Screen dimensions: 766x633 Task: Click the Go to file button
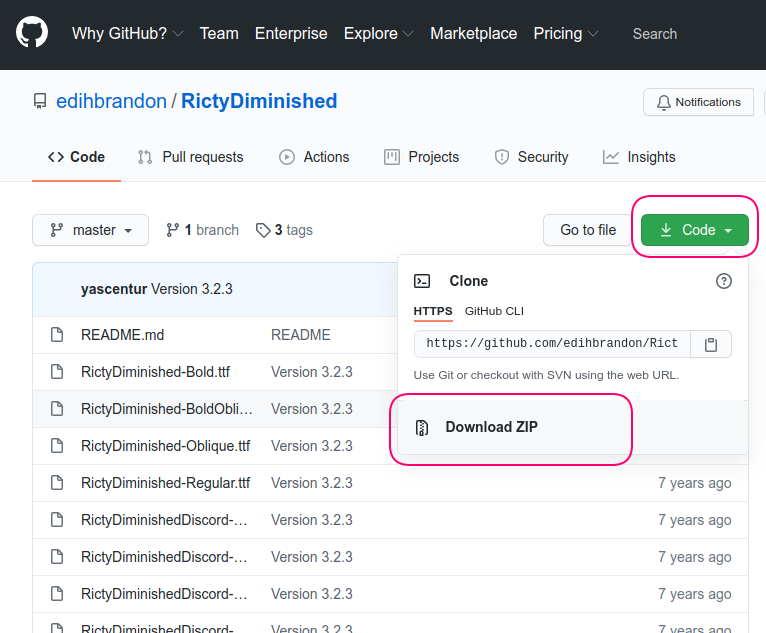588,230
